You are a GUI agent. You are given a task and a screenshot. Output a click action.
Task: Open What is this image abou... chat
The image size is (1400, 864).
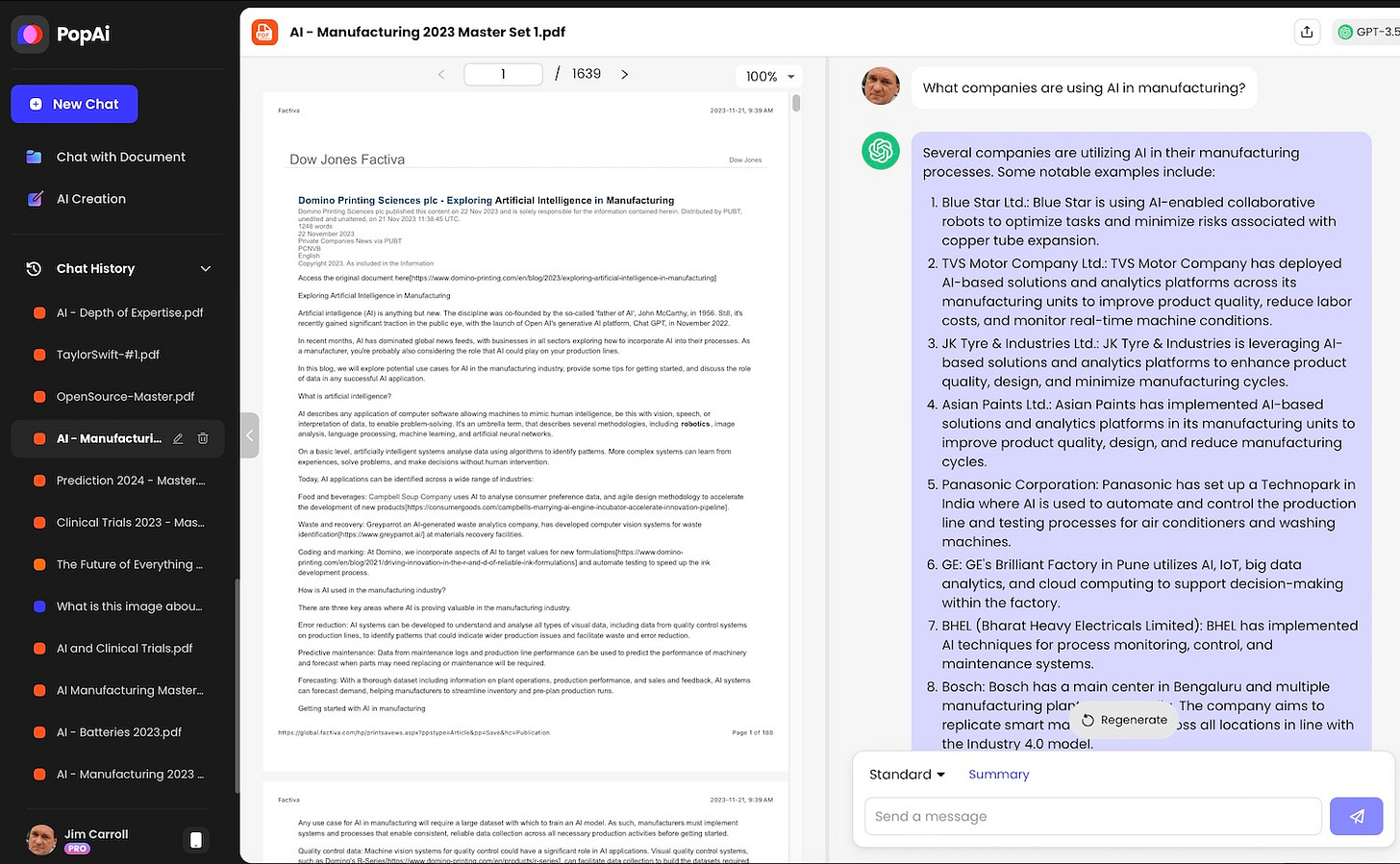(x=129, y=606)
